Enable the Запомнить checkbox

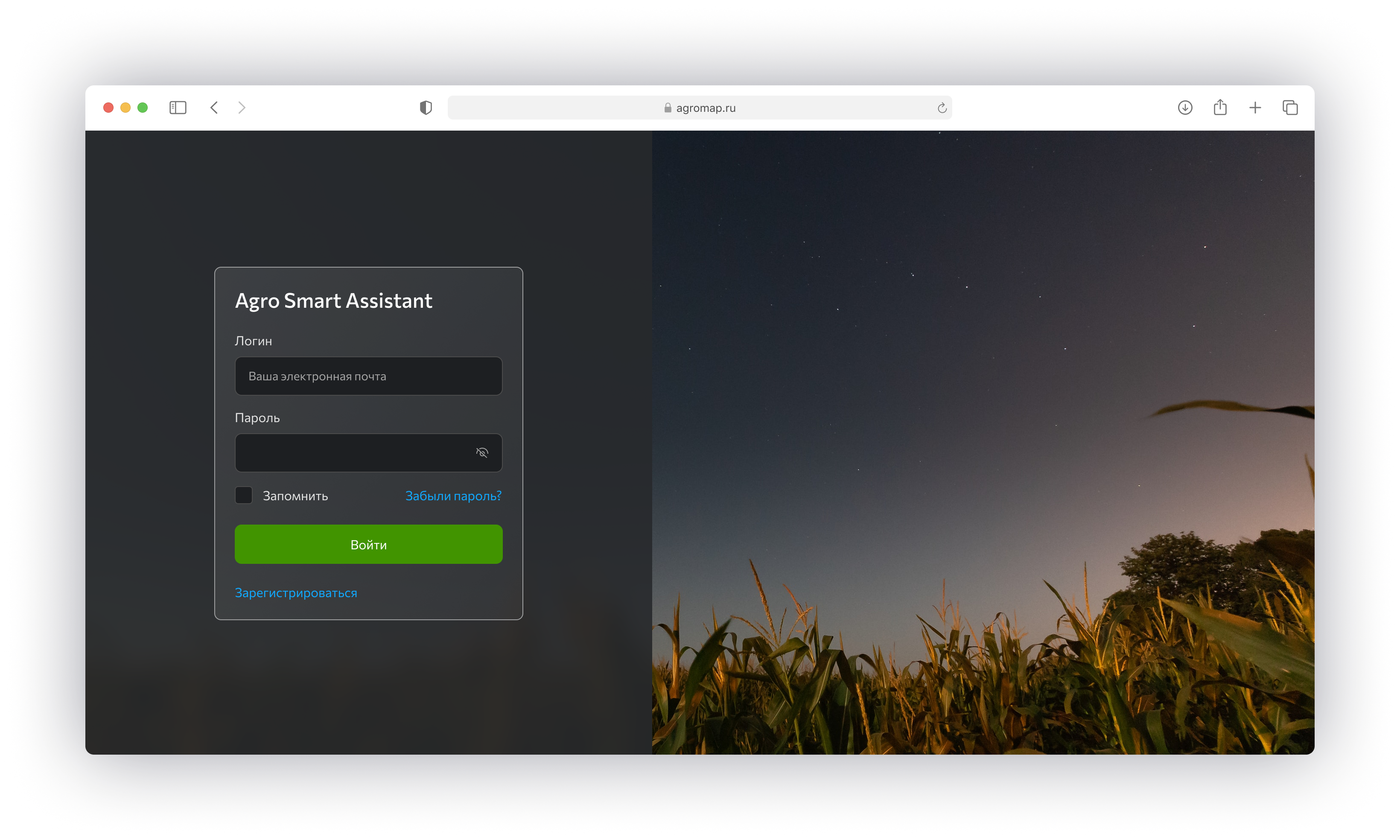point(243,495)
